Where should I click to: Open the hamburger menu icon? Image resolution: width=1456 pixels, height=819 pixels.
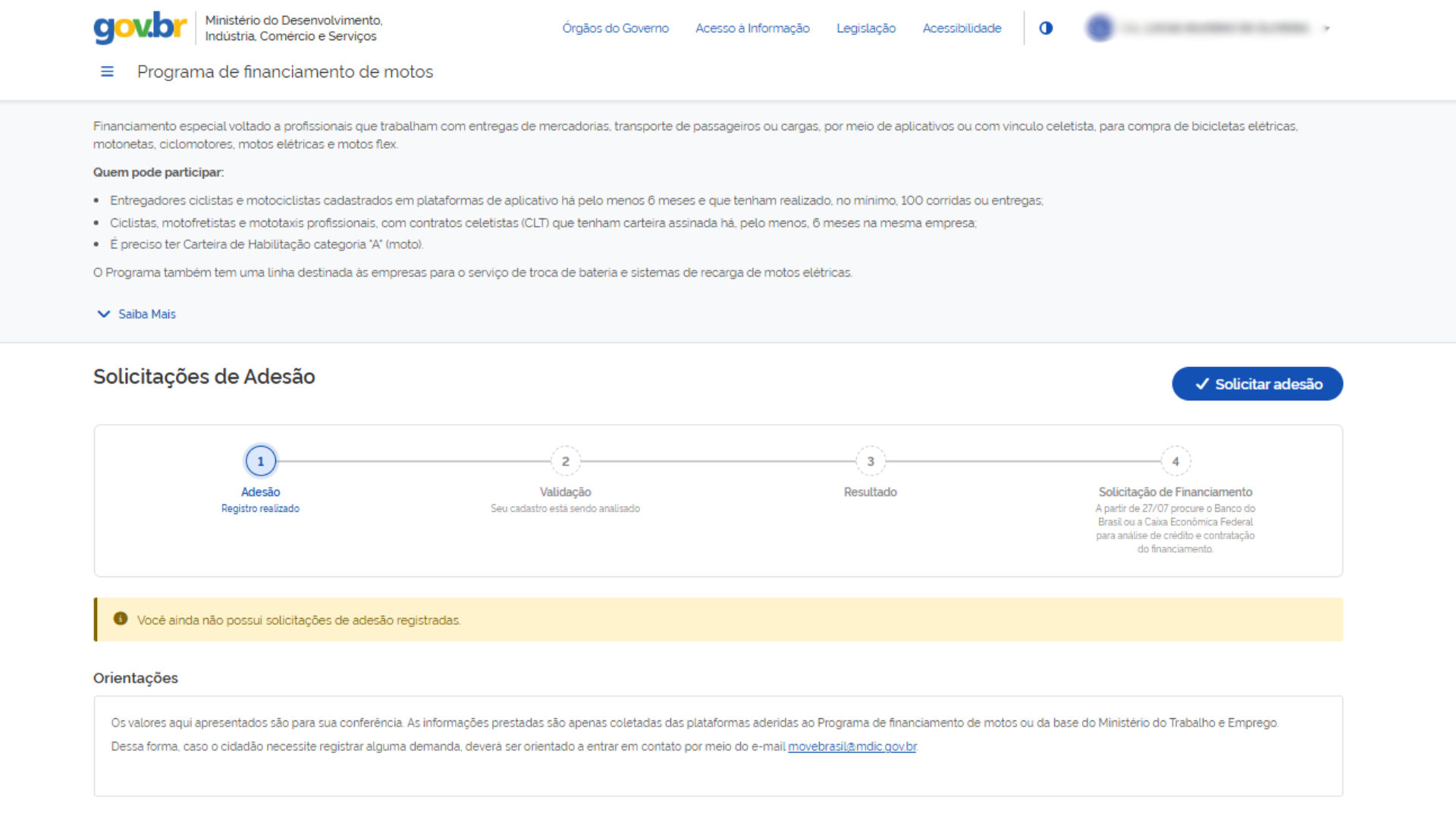(x=107, y=71)
